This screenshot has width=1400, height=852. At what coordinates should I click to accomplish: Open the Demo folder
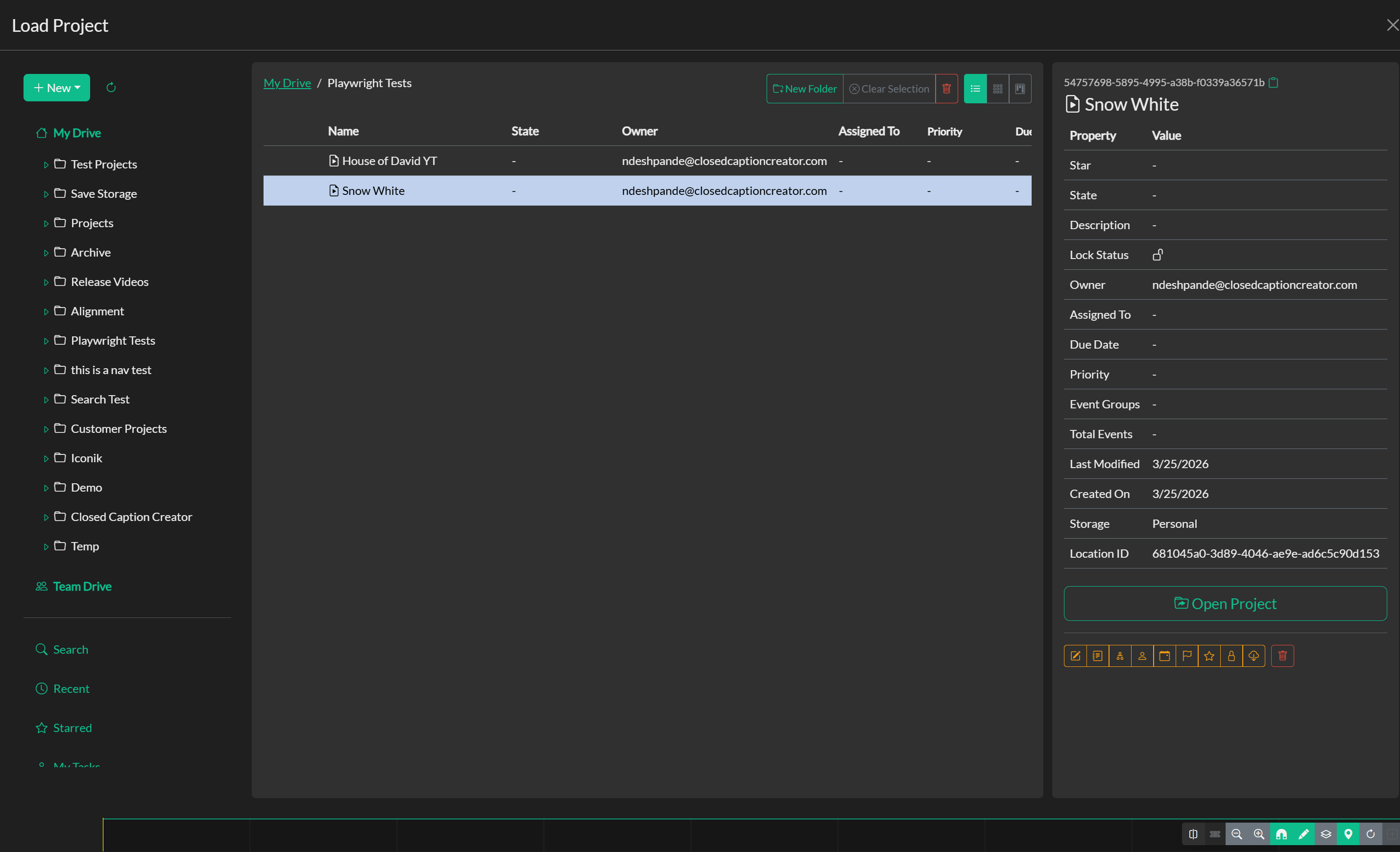coord(78,487)
